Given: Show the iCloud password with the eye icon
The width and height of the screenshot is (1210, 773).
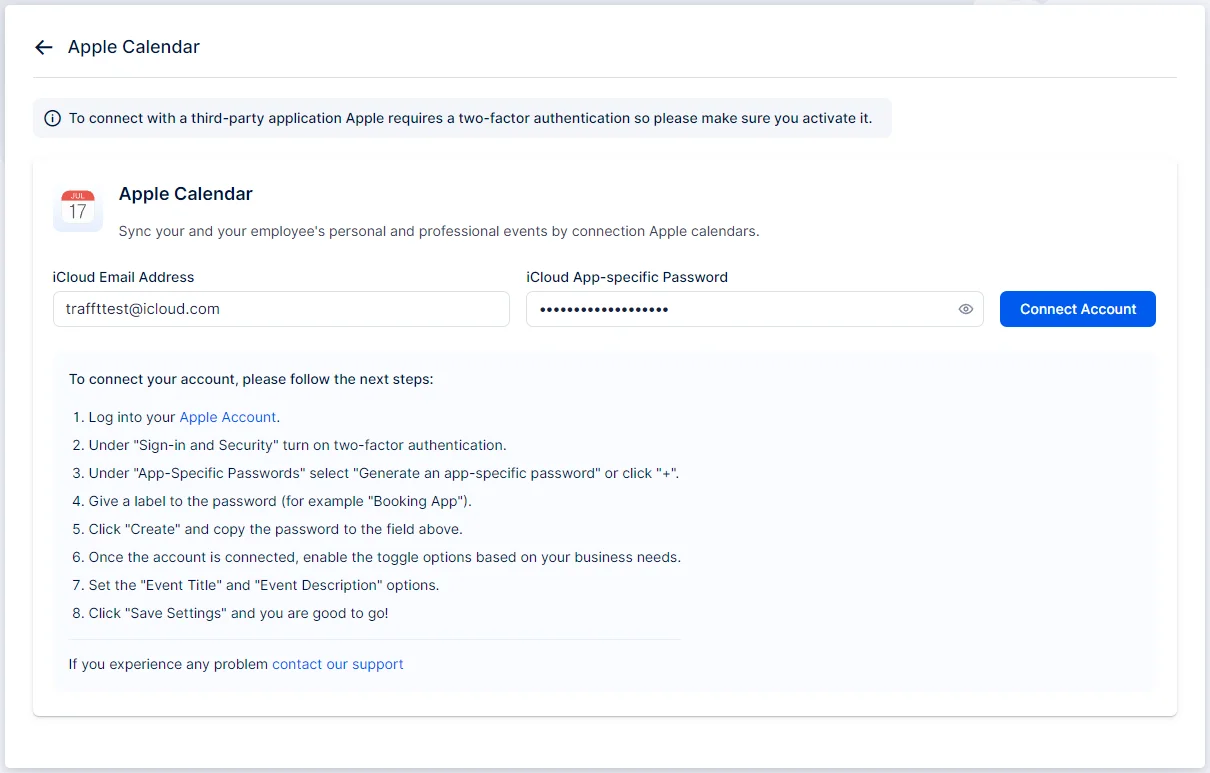Looking at the screenshot, I should [965, 309].
